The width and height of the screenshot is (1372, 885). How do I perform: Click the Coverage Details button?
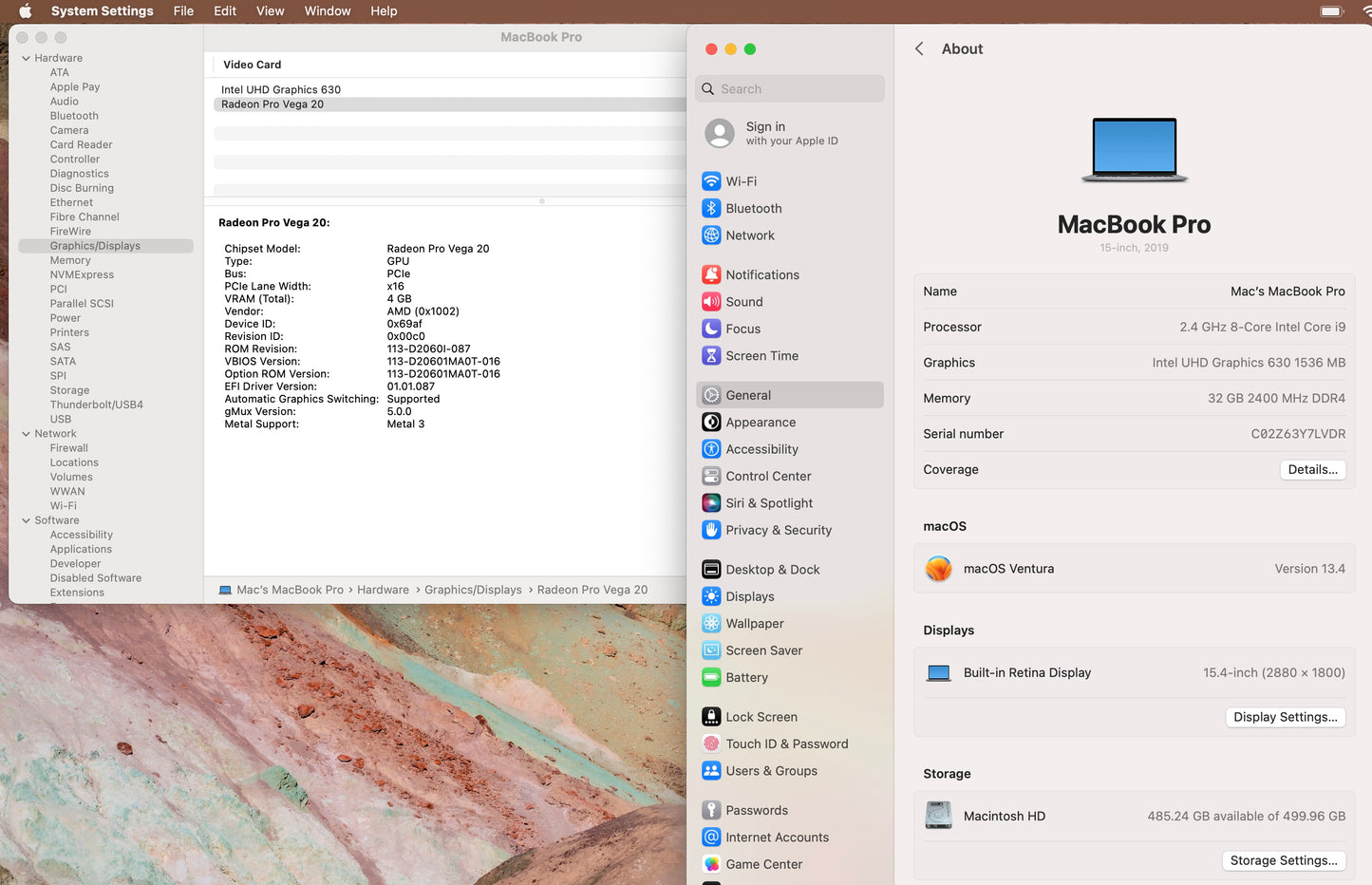pos(1311,470)
